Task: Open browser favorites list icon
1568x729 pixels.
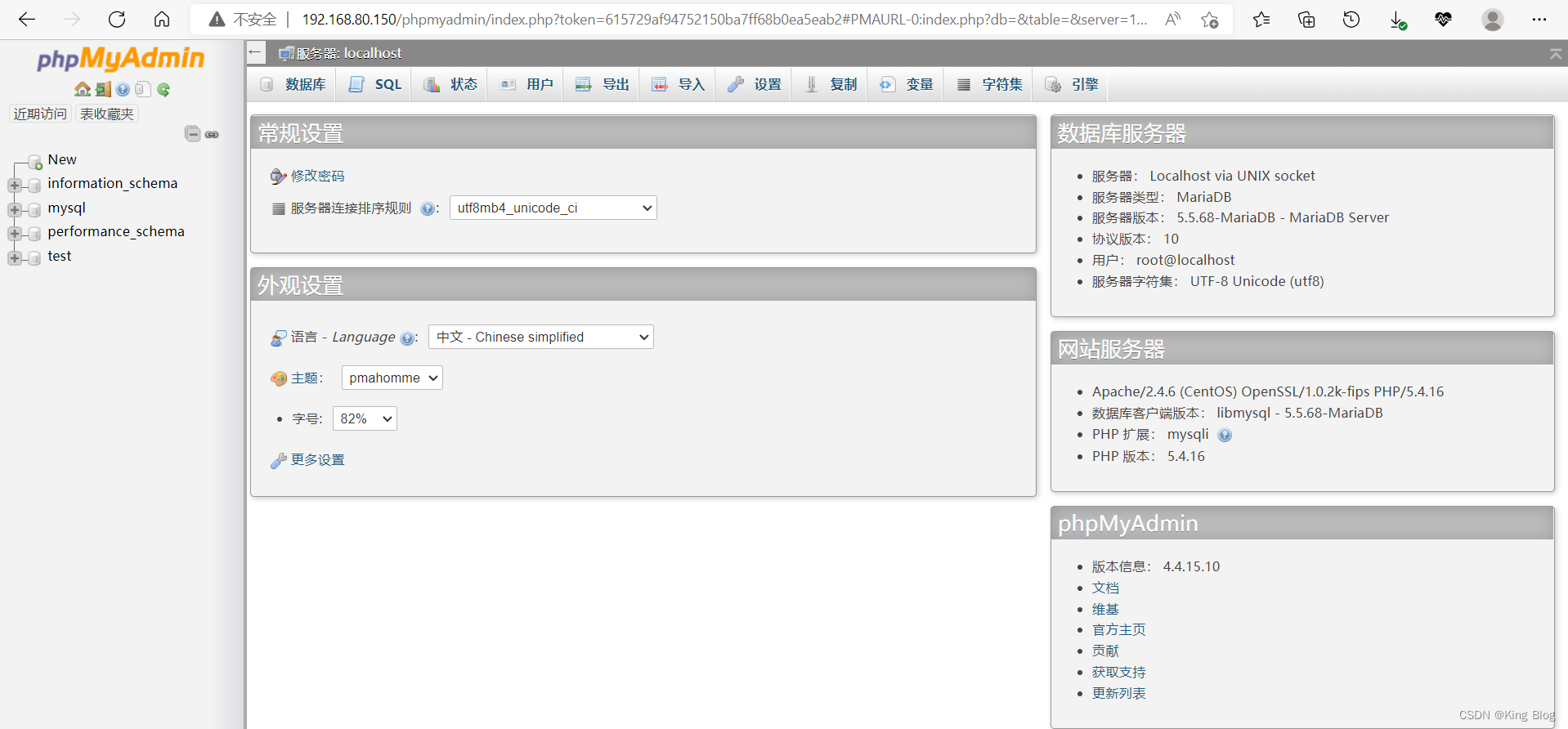Action: point(1261,20)
